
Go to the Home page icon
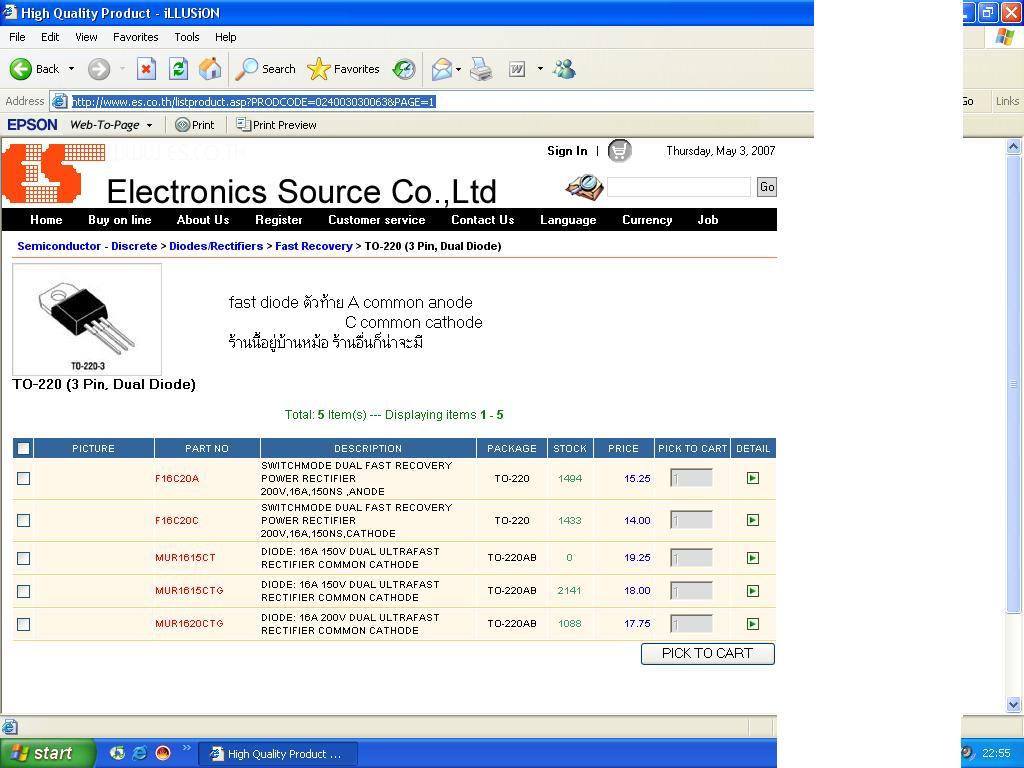(x=210, y=69)
